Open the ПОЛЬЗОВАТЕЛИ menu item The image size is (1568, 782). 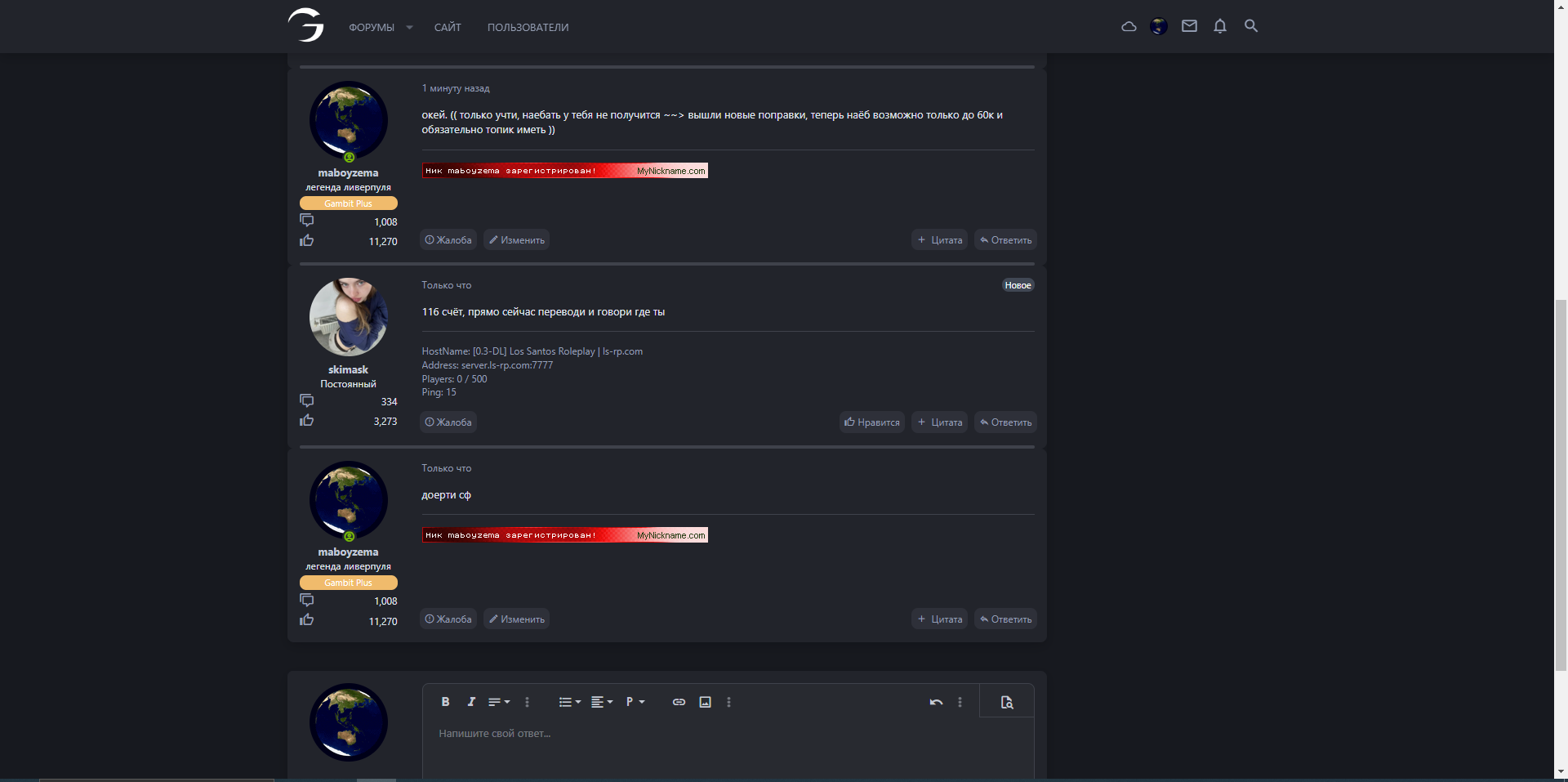point(528,28)
